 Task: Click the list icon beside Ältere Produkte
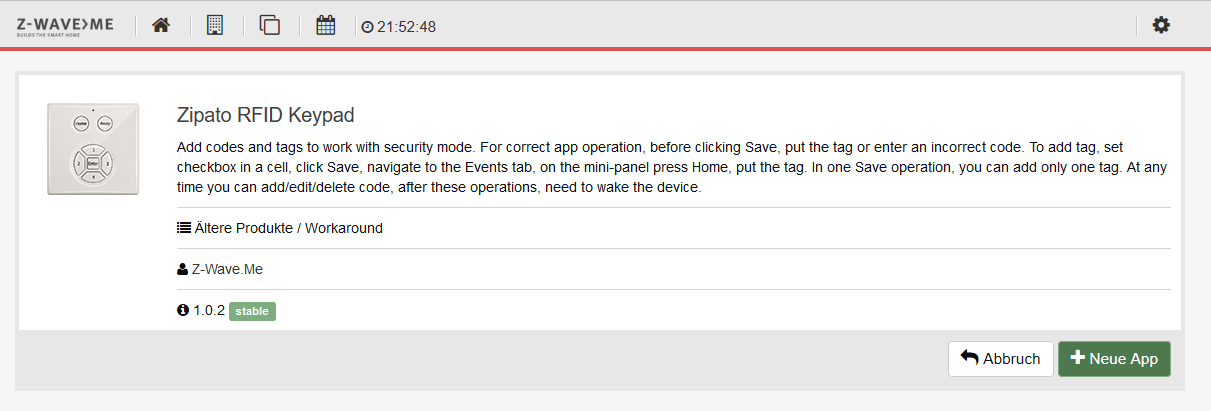point(183,228)
